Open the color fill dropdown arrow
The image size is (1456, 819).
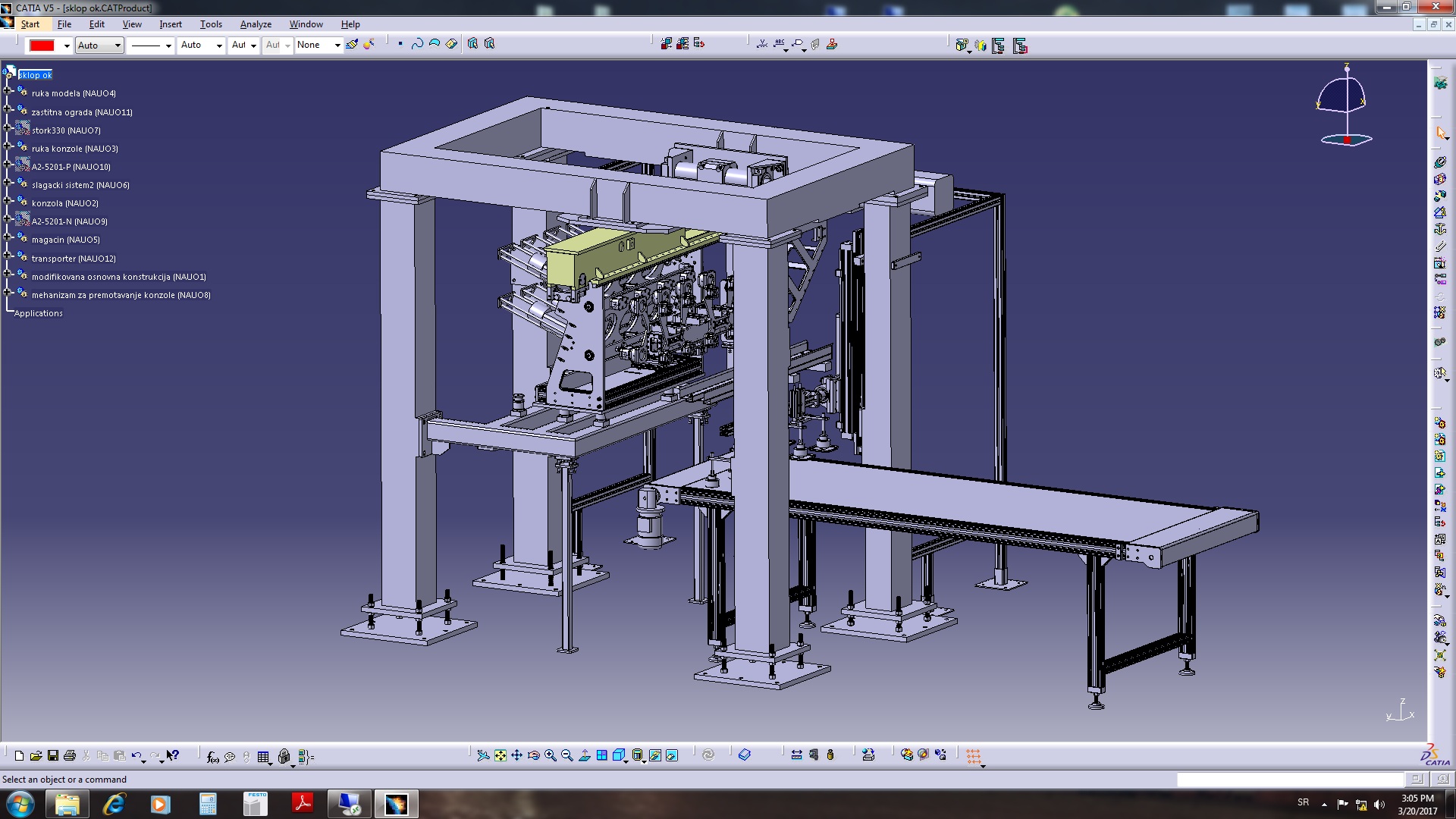(x=67, y=45)
